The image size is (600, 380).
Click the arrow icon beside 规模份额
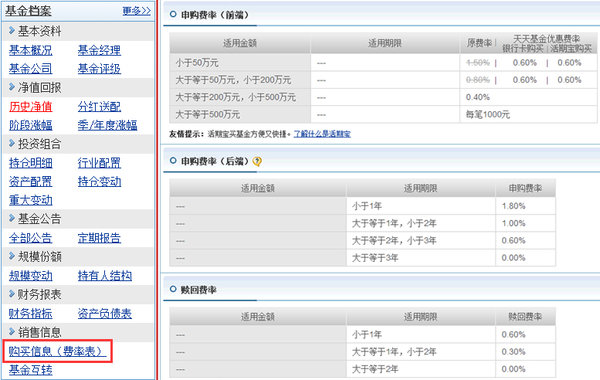click(x=11, y=256)
